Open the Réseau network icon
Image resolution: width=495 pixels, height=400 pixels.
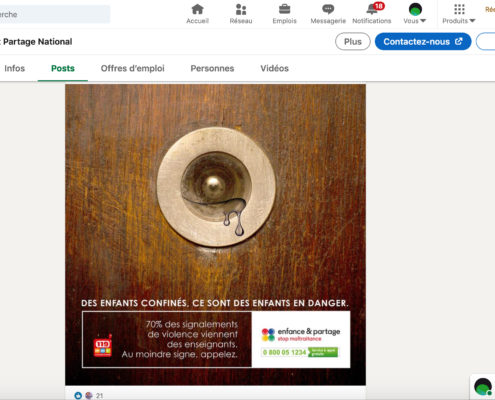coord(241,9)
